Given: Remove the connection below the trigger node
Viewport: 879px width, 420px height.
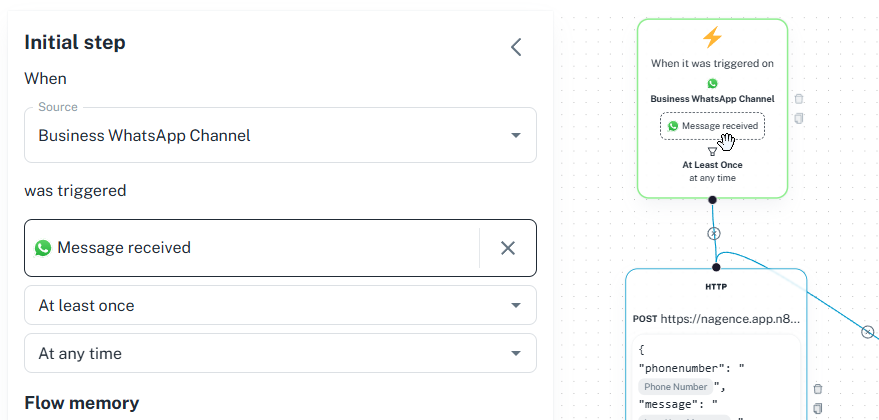Looking at the screenshot, I should tap(714, 233).
